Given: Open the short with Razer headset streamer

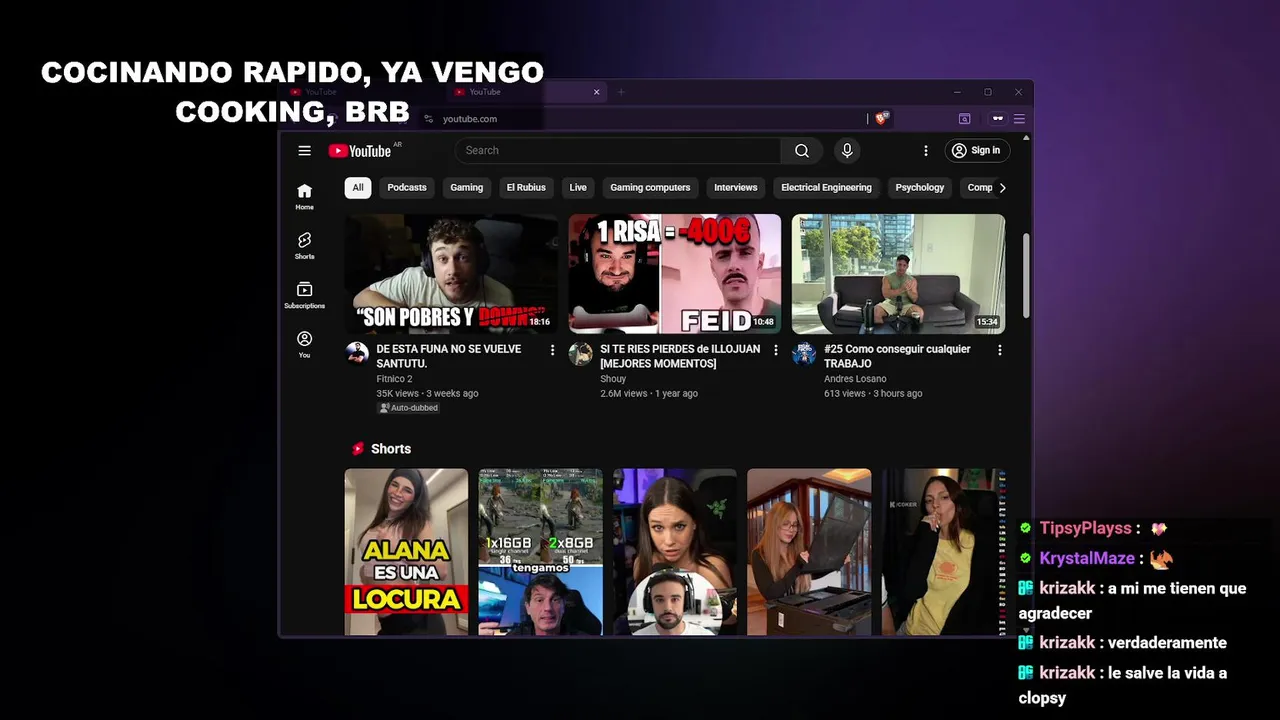Looking at the screenshot, I should (x=675, y=552).
